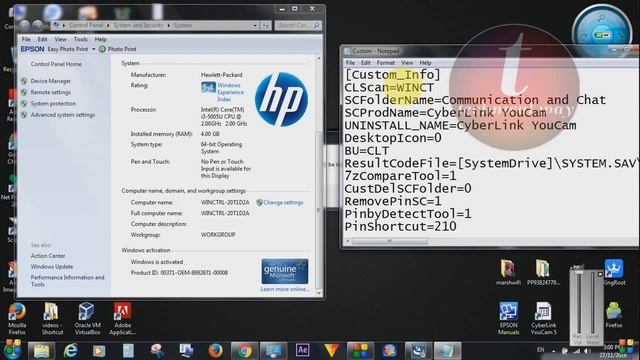
Task: Click Windows Experience Index link
Action: tap(230, 92)
